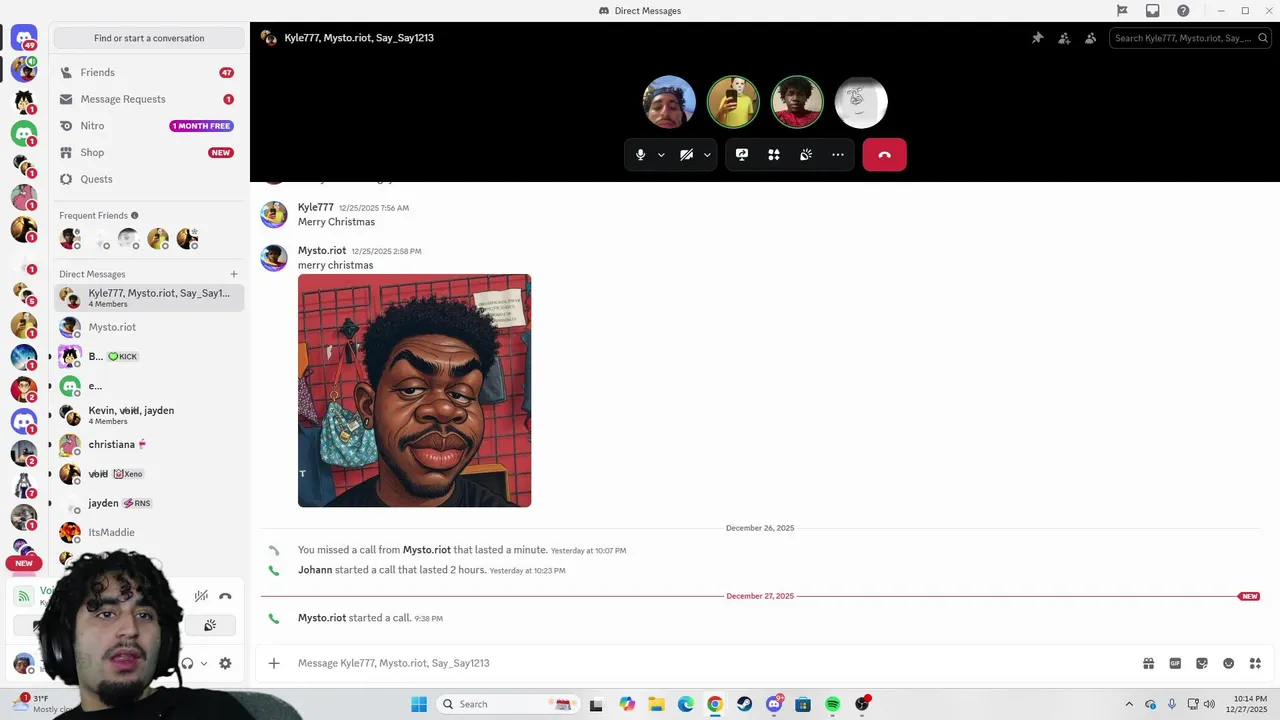This screenshot has width=1280, height=720.
Task: Focus the conversation search field
Action: 1190,38
